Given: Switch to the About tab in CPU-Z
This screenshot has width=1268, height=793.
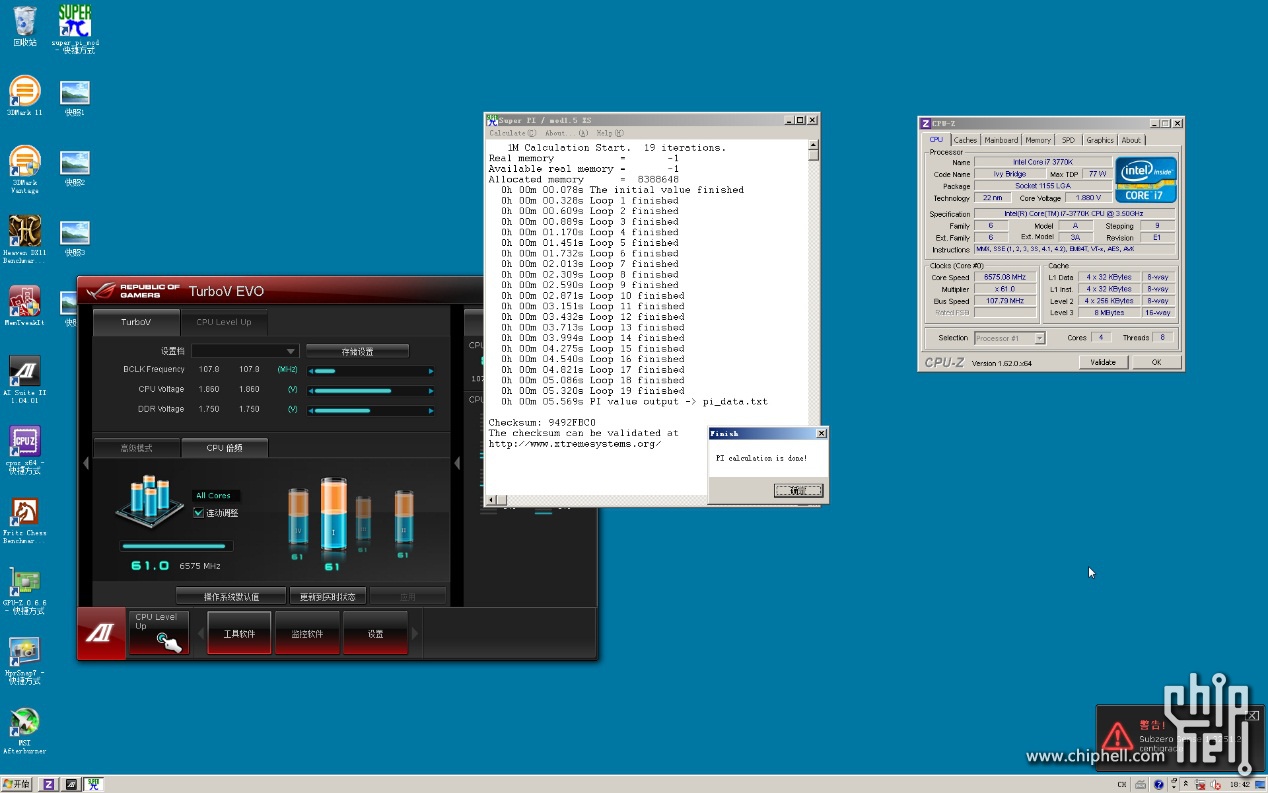Looking at the screenshot, I should (x=1131, y=140).
